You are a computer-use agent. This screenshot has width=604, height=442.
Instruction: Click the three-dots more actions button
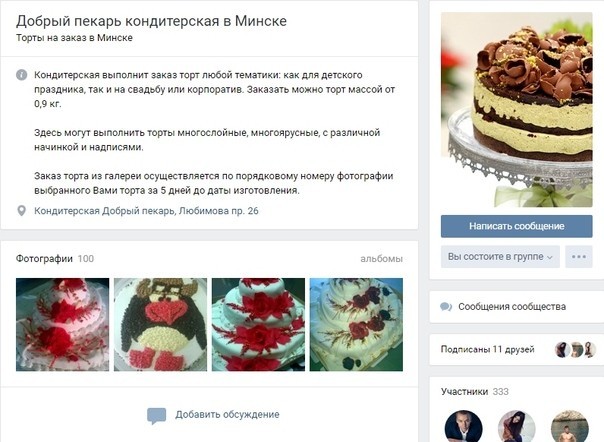[579, 257]
